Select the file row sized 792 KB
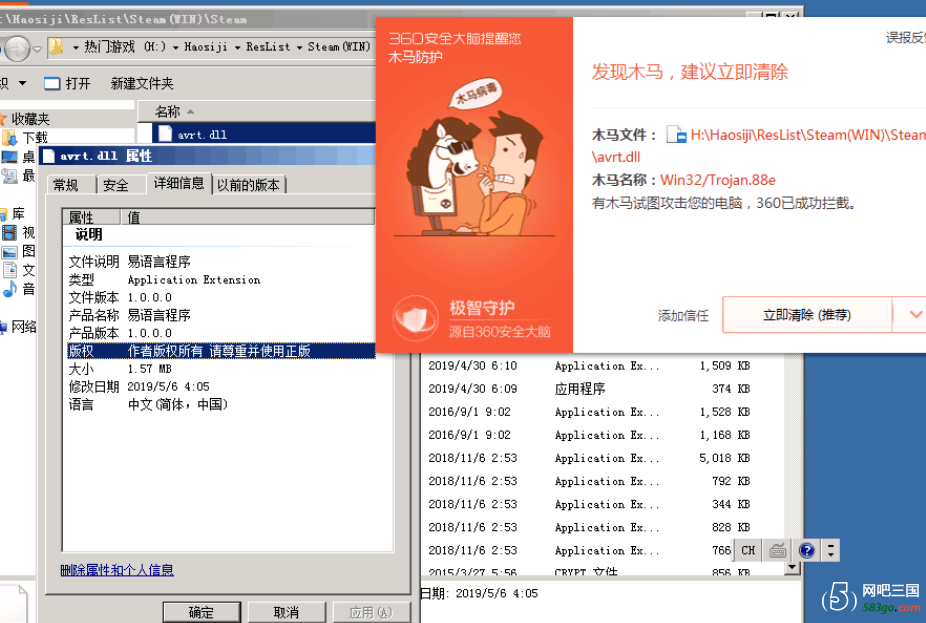 point(602,481)
